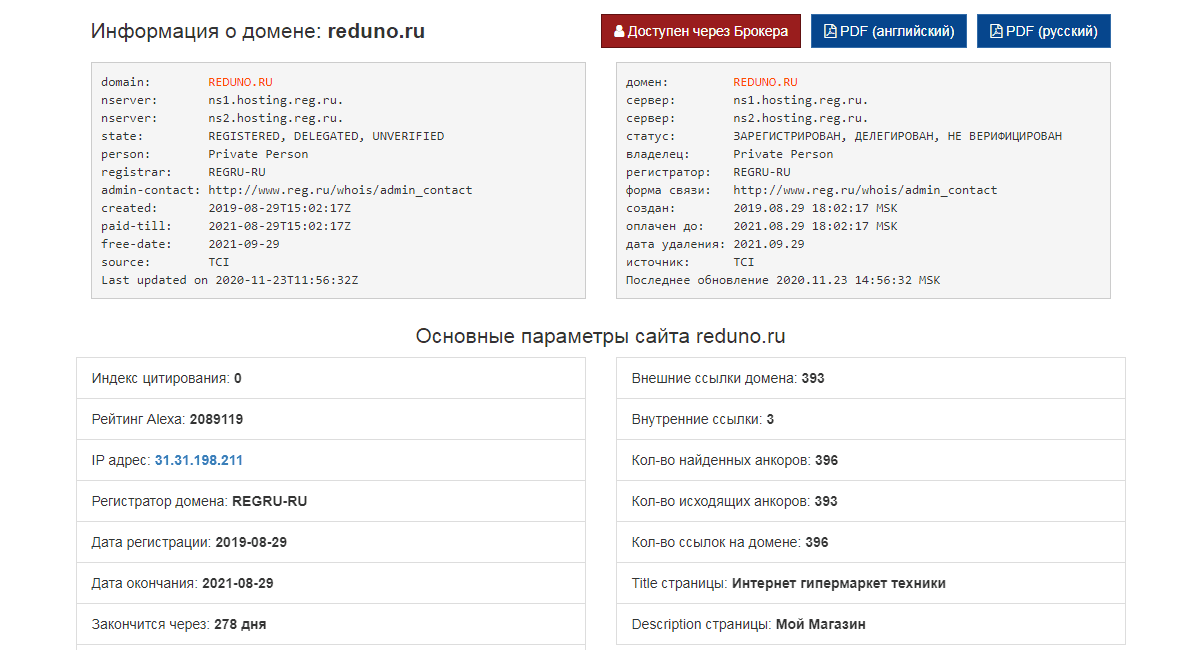Download the PDF report in English
Viewport: 1203px width, 650px height.
pyautogui.click(x=888, y=31)
